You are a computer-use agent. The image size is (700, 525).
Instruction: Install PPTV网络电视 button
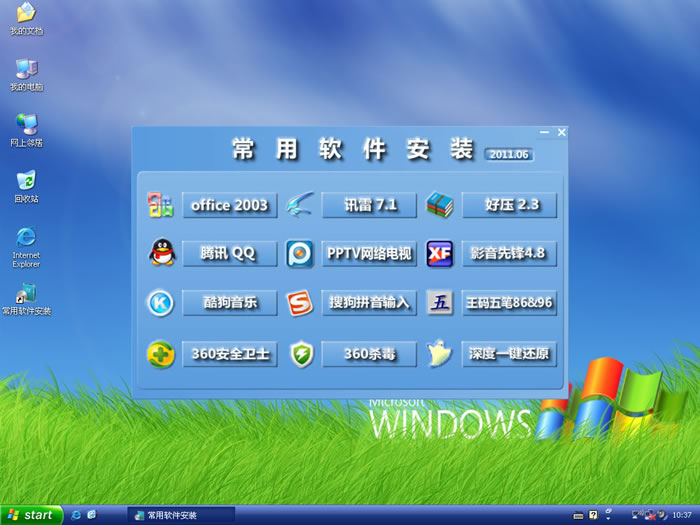369,254
